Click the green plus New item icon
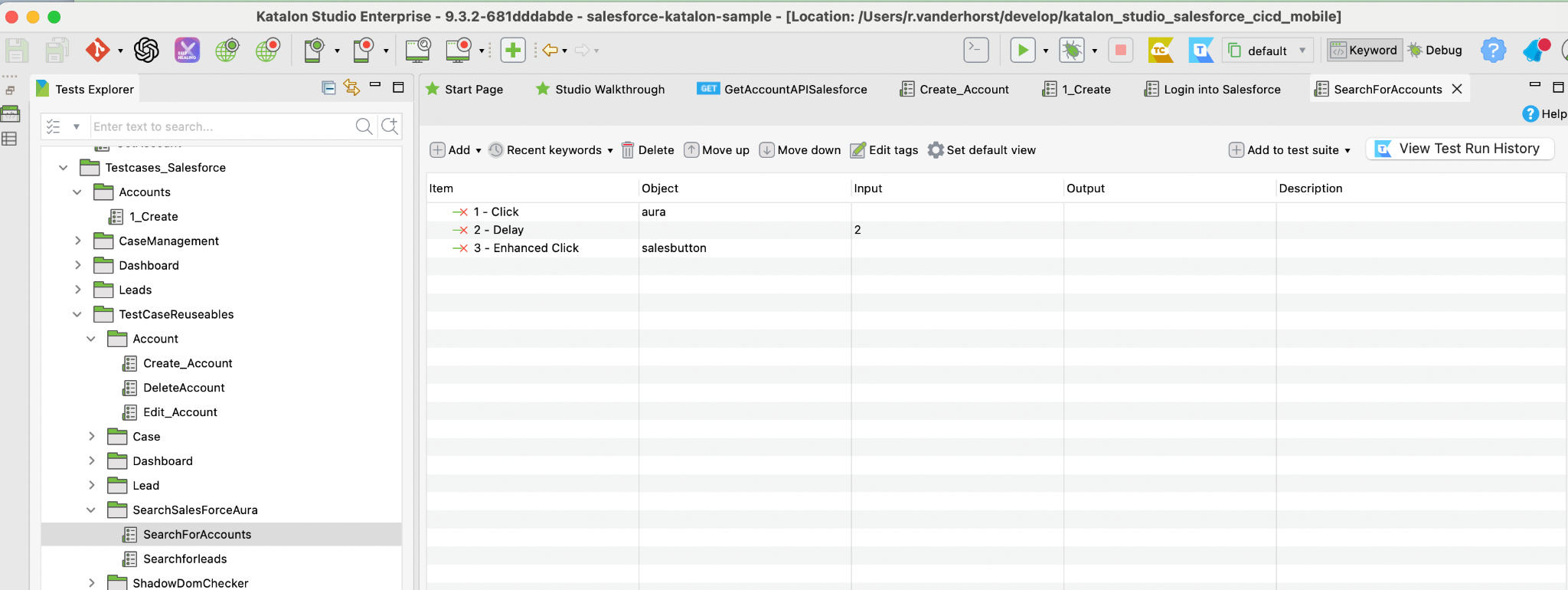 [x=513, y=51]
